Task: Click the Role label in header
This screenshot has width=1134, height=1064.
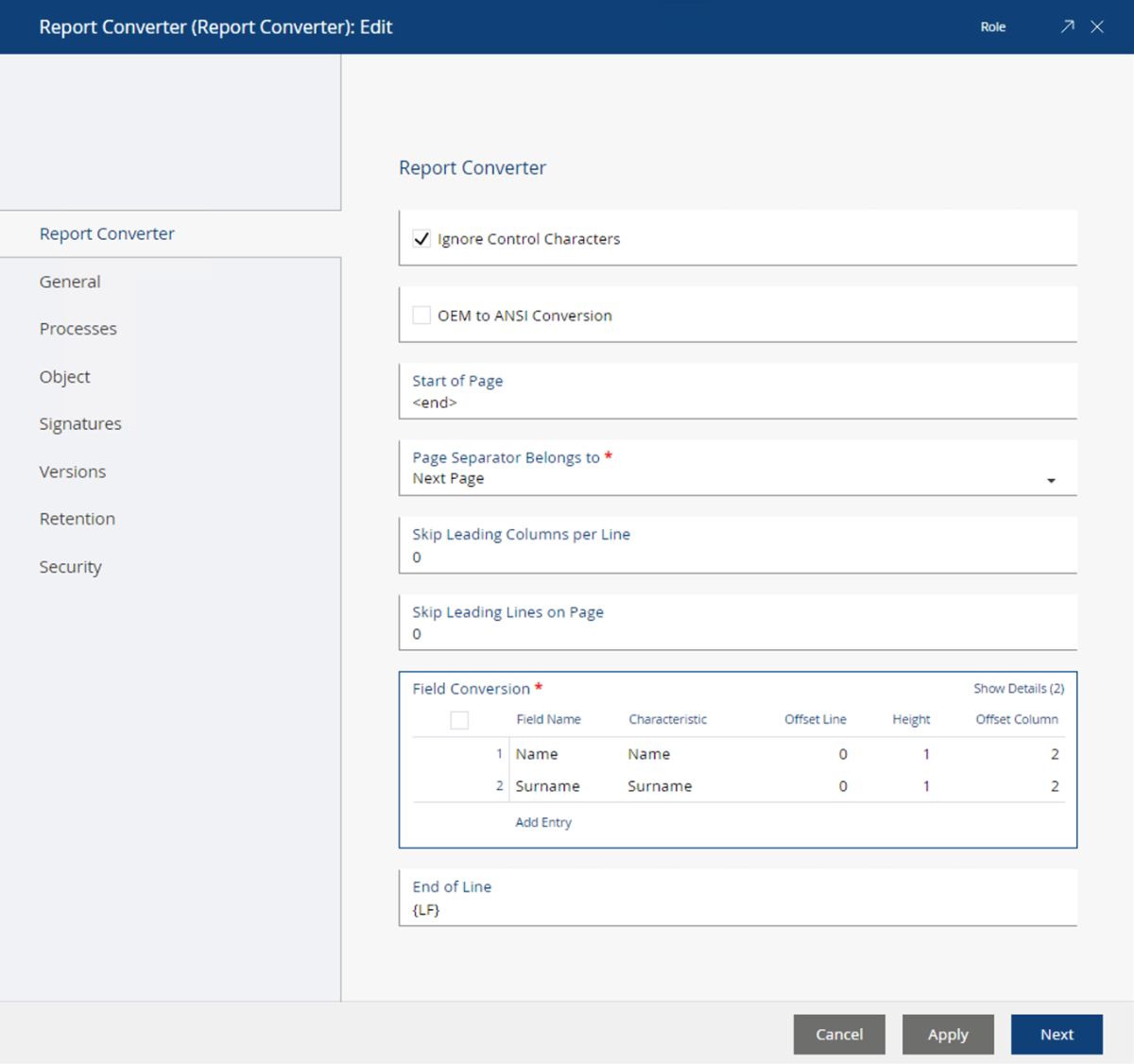Action: pyautogui.click(x=992, y=26)
